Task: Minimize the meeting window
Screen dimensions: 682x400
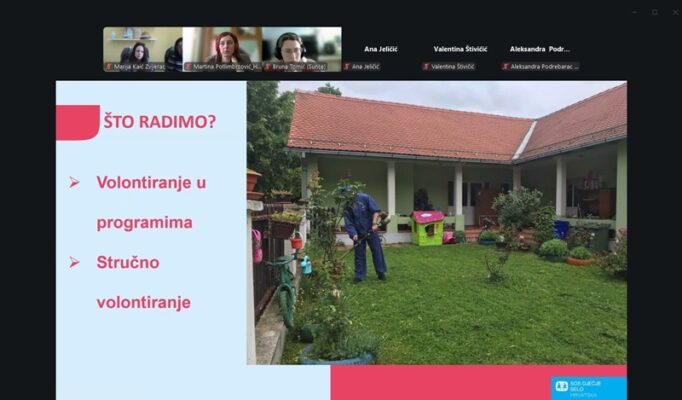Action: [634, 11]
